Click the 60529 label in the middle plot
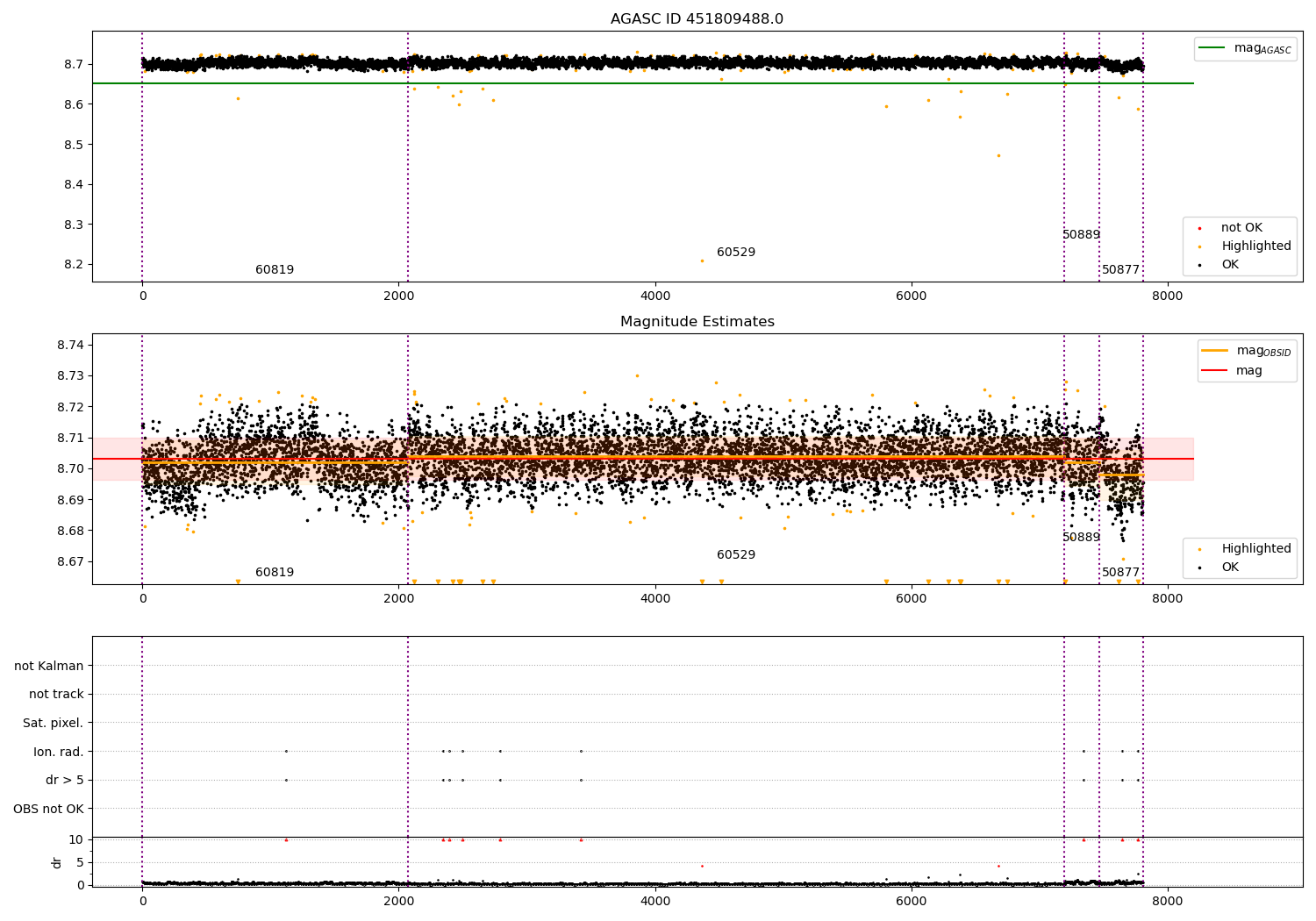 (x=736, y=555)
